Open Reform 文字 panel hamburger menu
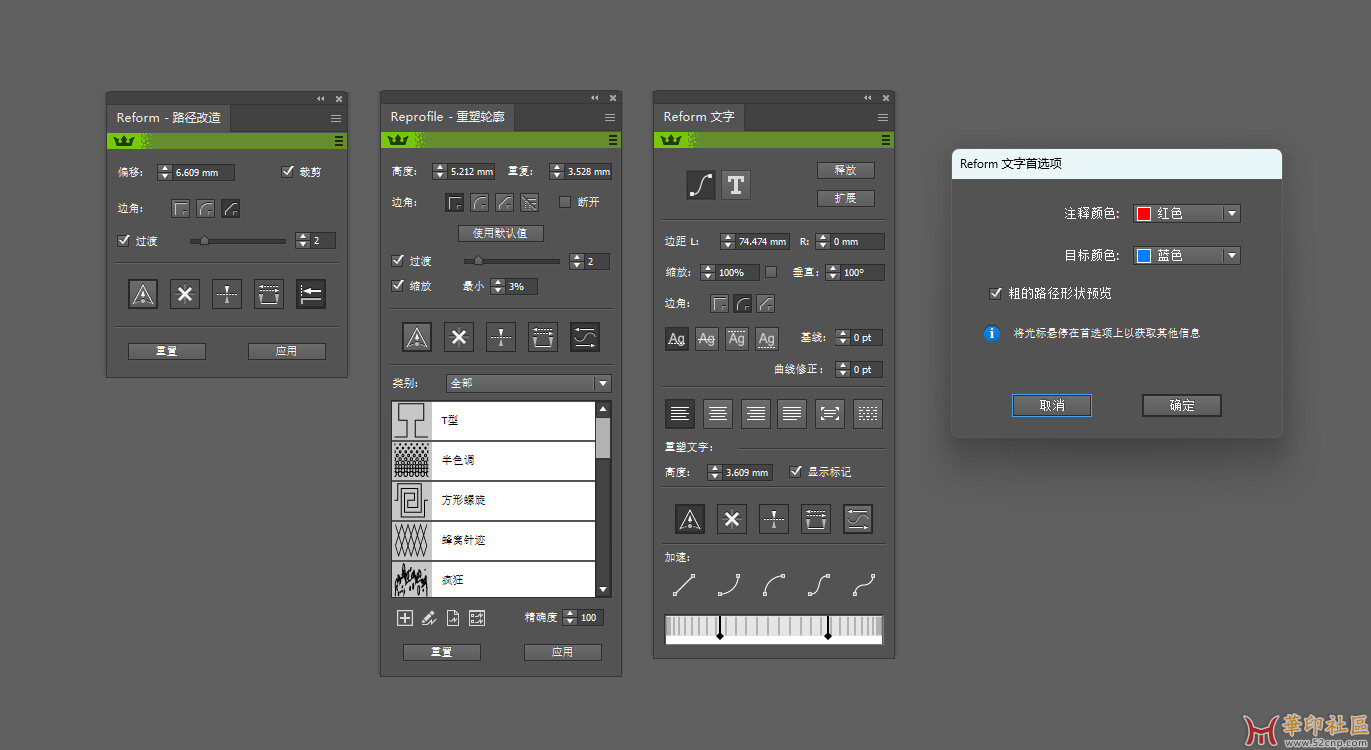This screenshot has height=750, width=1371. 884,117
